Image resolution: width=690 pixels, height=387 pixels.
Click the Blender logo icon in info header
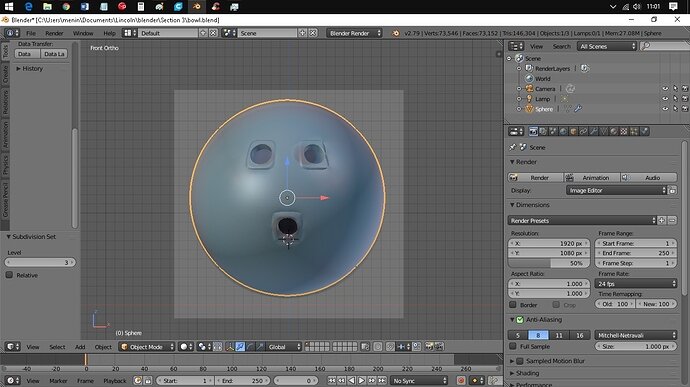pyautogui.click(x=396, y=33)
